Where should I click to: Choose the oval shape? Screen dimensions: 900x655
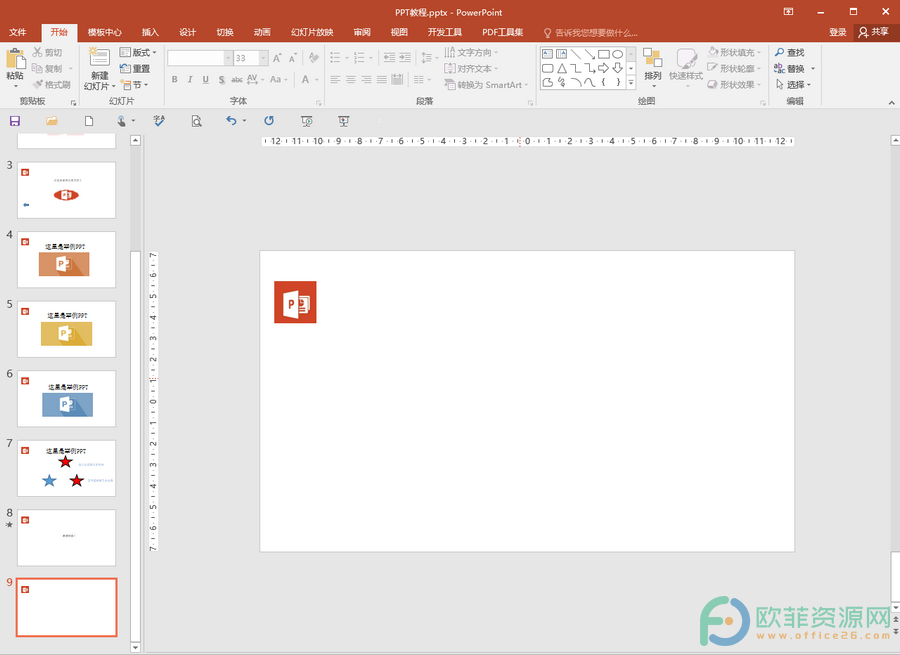[618, 55]
